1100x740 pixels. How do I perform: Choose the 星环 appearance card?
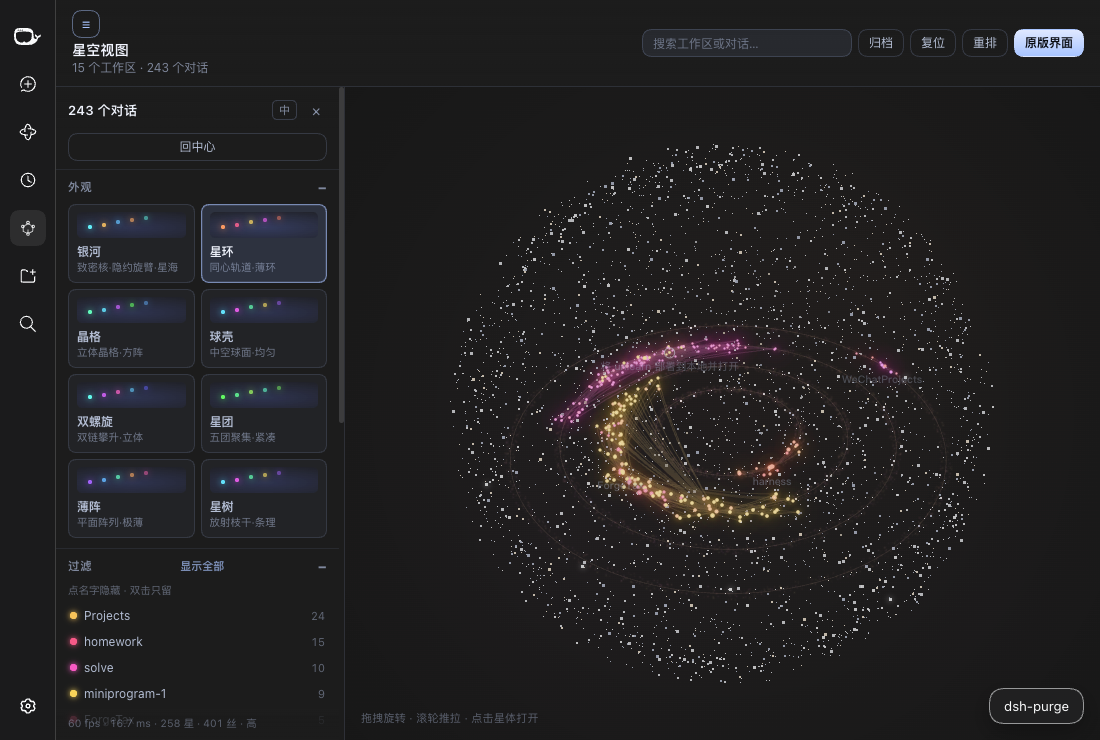click(x=264, y=243)
